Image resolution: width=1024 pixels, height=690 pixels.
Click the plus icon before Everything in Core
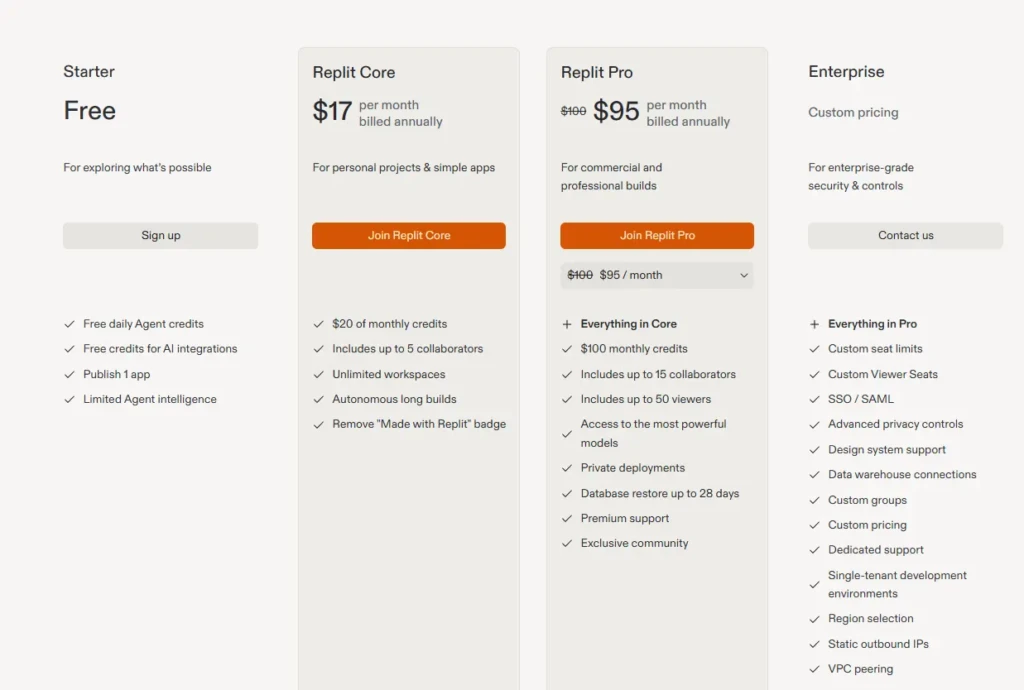[566, 324]
